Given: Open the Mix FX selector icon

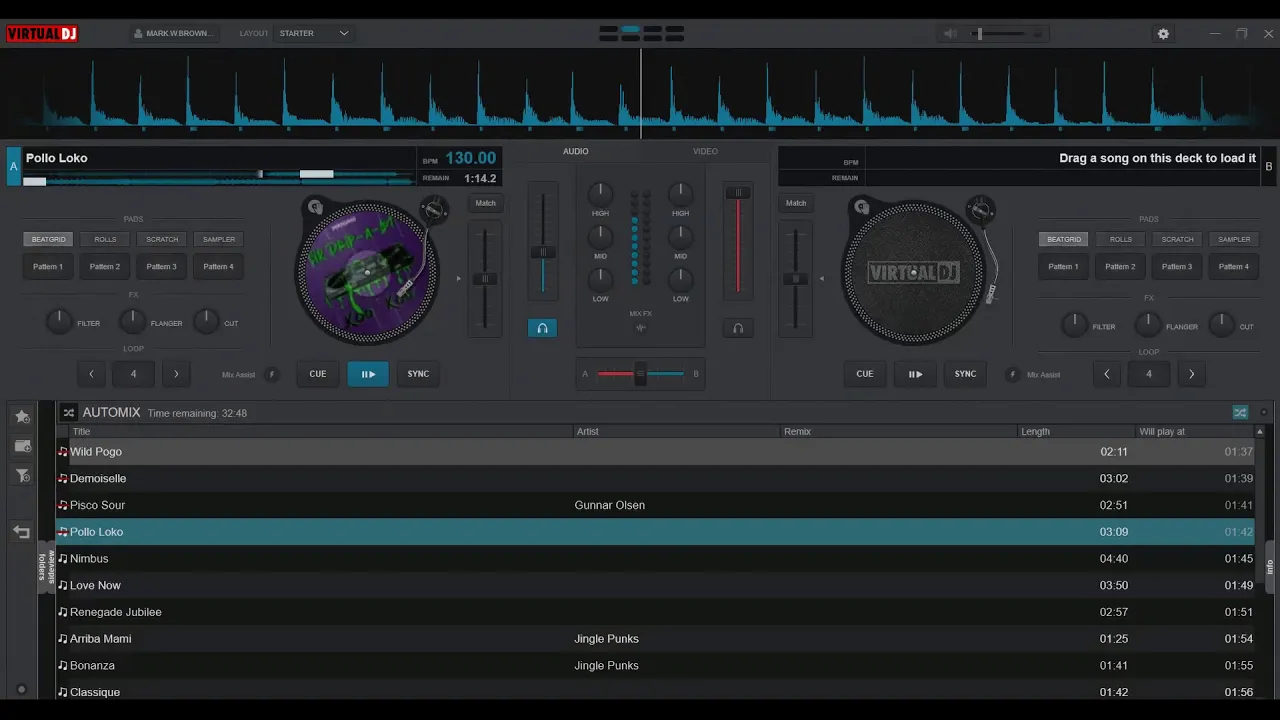Looking at the screenshot, I should pyautogui.click(x=641, y=328).
